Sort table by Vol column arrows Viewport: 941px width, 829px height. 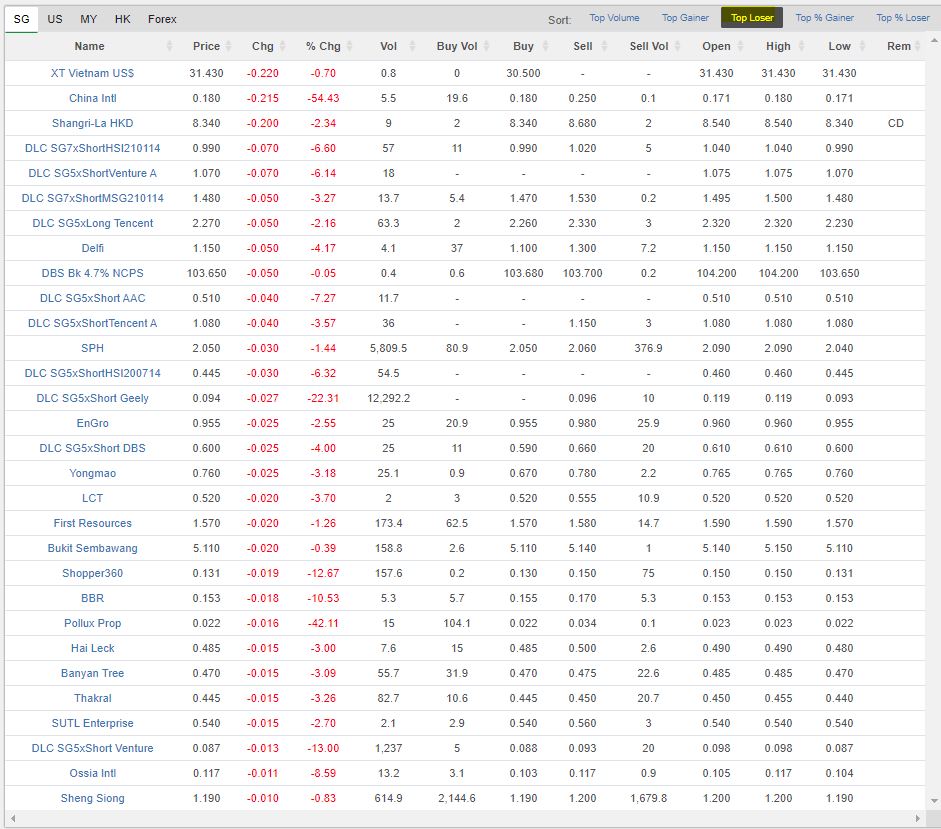412,46
